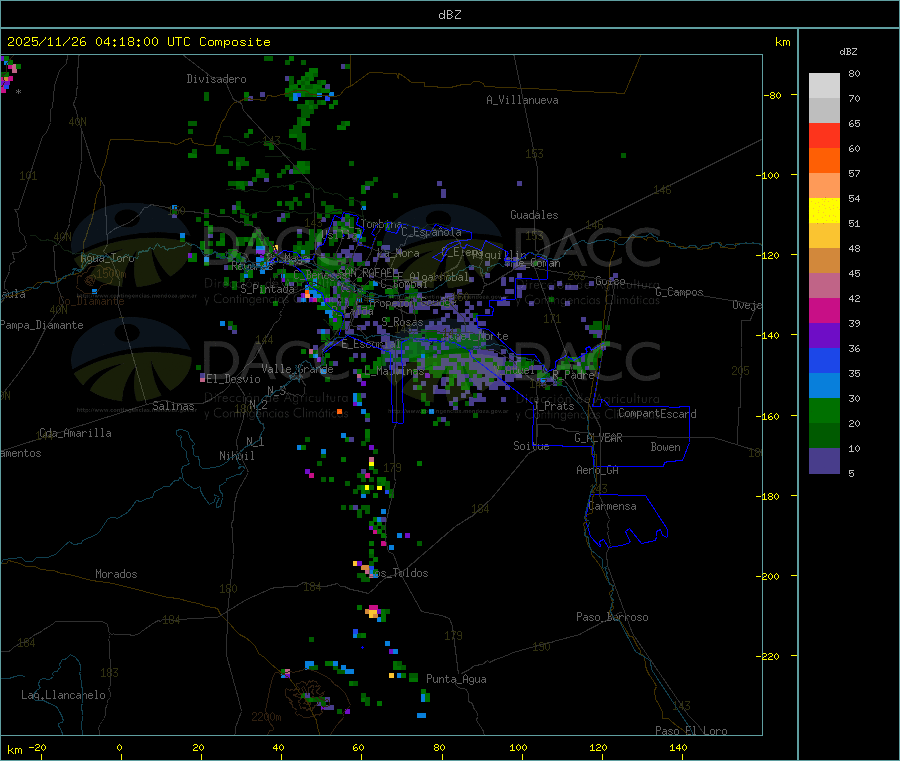The image size is (900, 761).
Task: Pick the blue 35-36 dBZ legend swatch
Action: pyautogui.click(x=824, y=361)
